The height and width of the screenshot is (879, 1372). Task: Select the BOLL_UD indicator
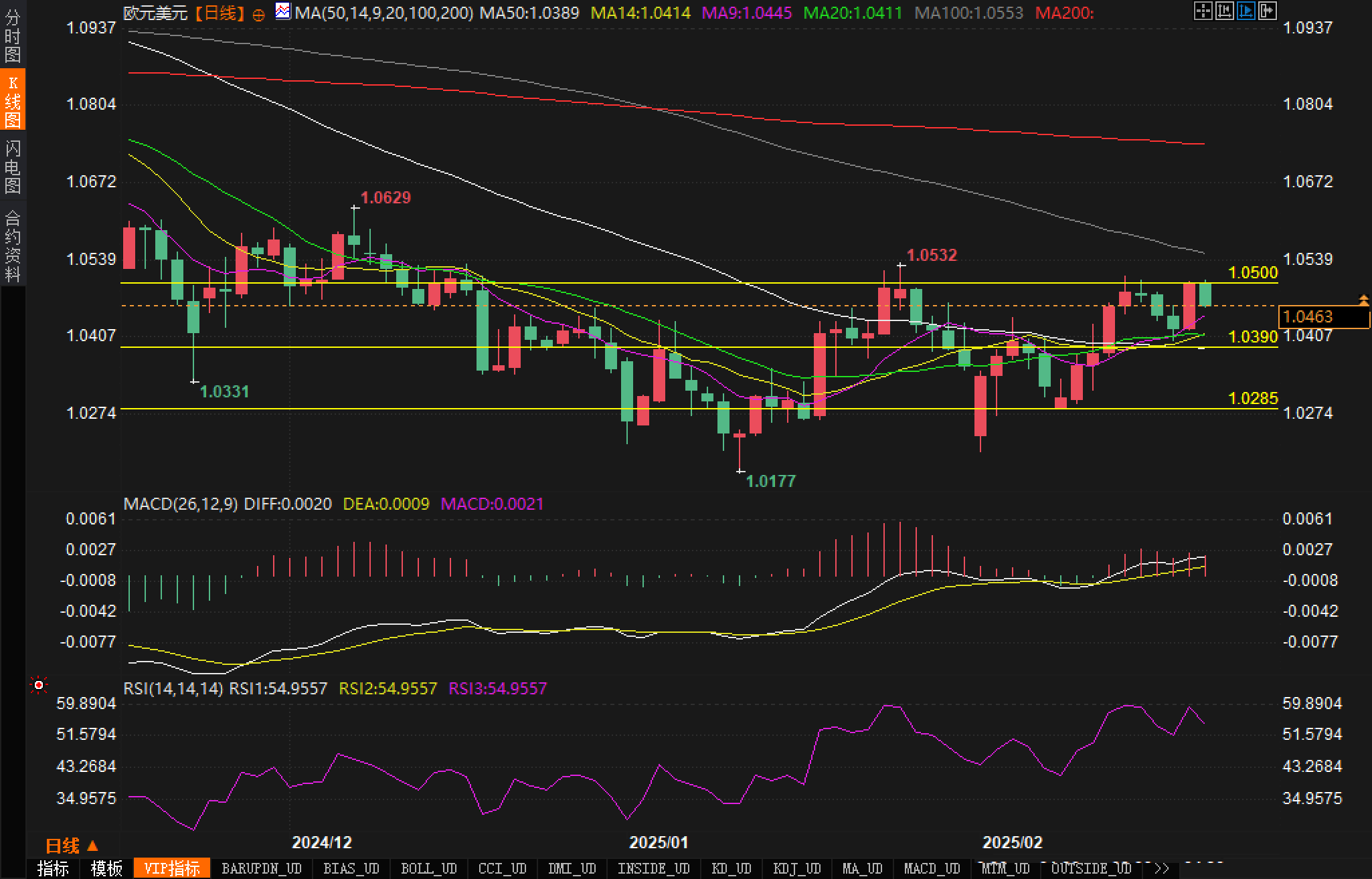coord(428,868)
